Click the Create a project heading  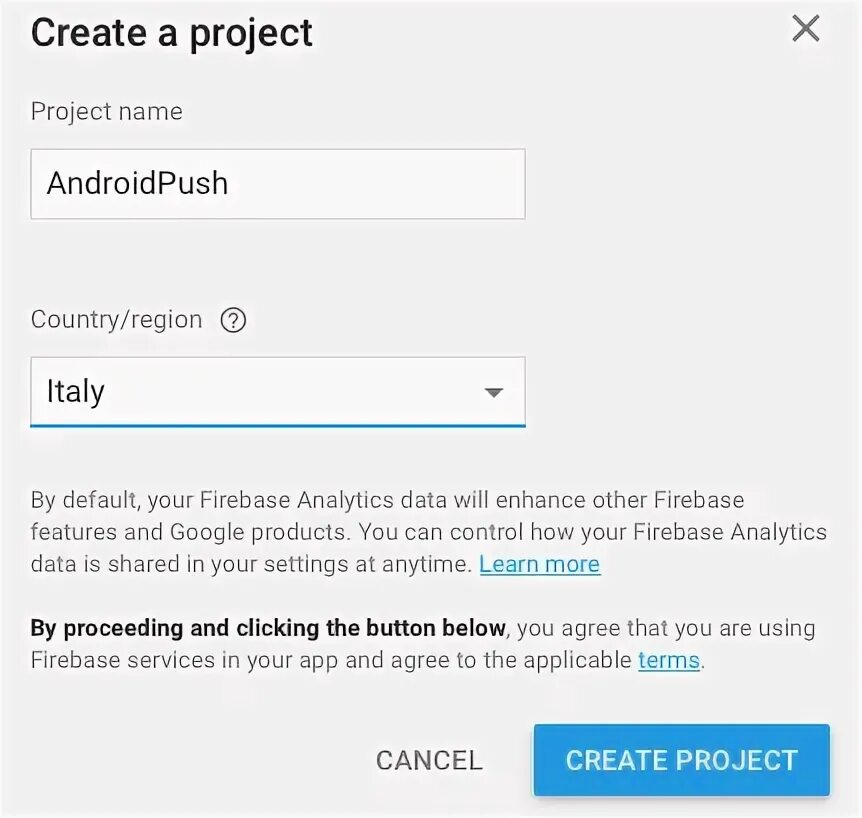click(172, 33)
